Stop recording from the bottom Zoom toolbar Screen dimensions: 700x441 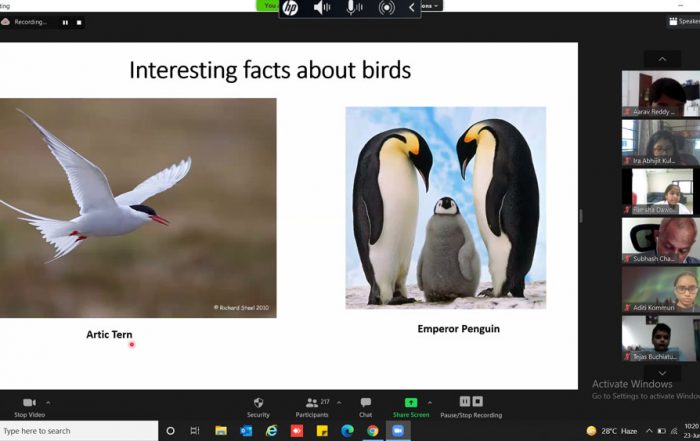click(478, 401)
